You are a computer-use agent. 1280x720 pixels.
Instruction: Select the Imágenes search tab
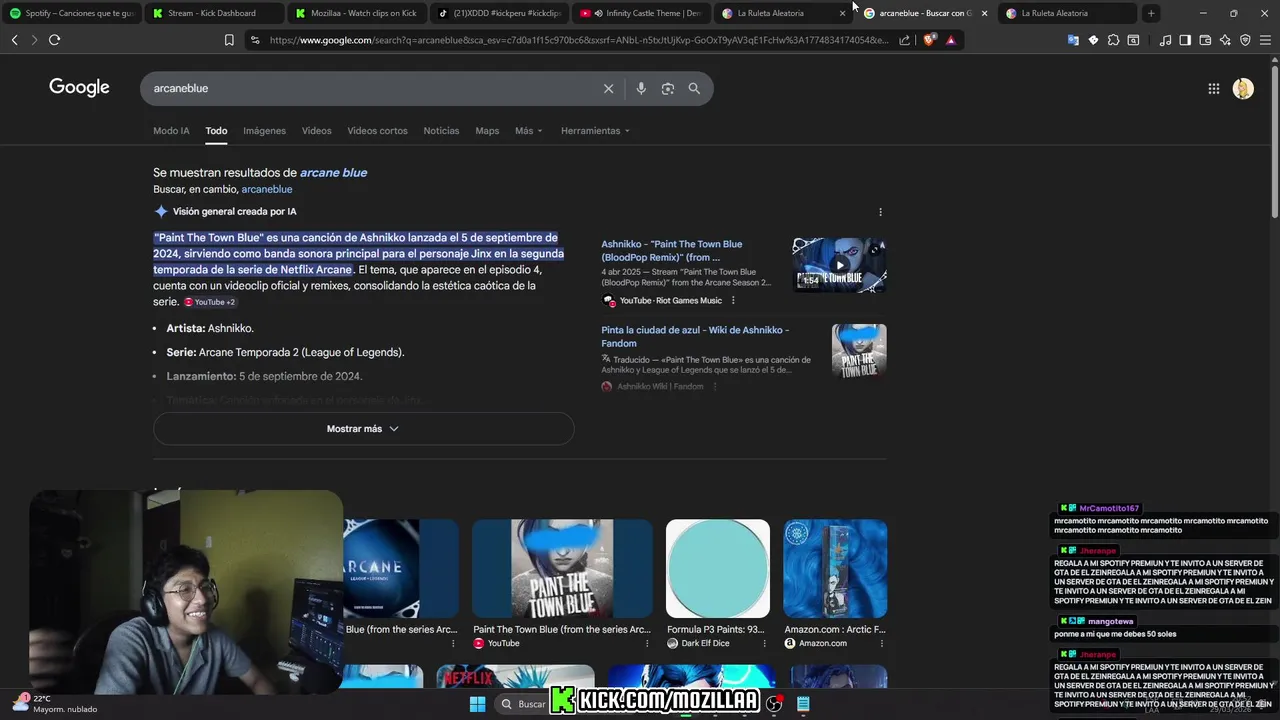tap(264, 131)
